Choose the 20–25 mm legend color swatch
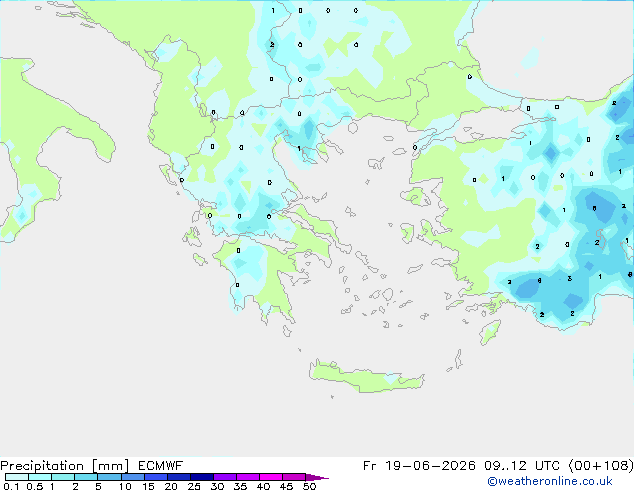The image size is (634, 490). 179,477
